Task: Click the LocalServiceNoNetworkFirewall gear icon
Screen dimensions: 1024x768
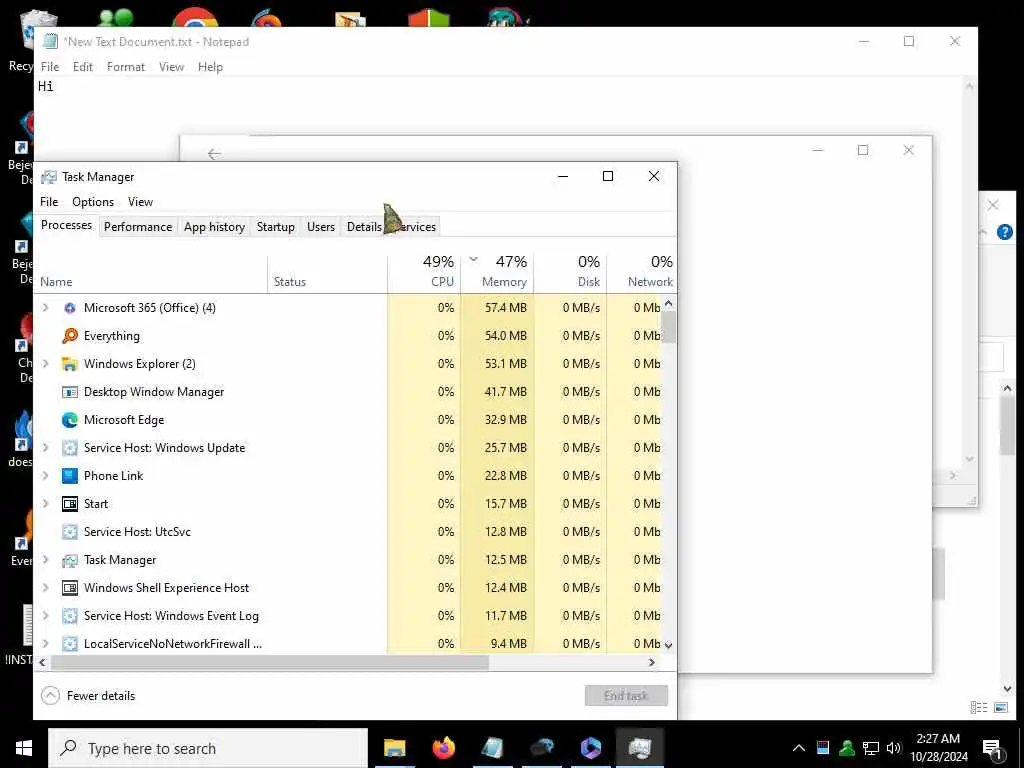Action: tap(70, 644)
